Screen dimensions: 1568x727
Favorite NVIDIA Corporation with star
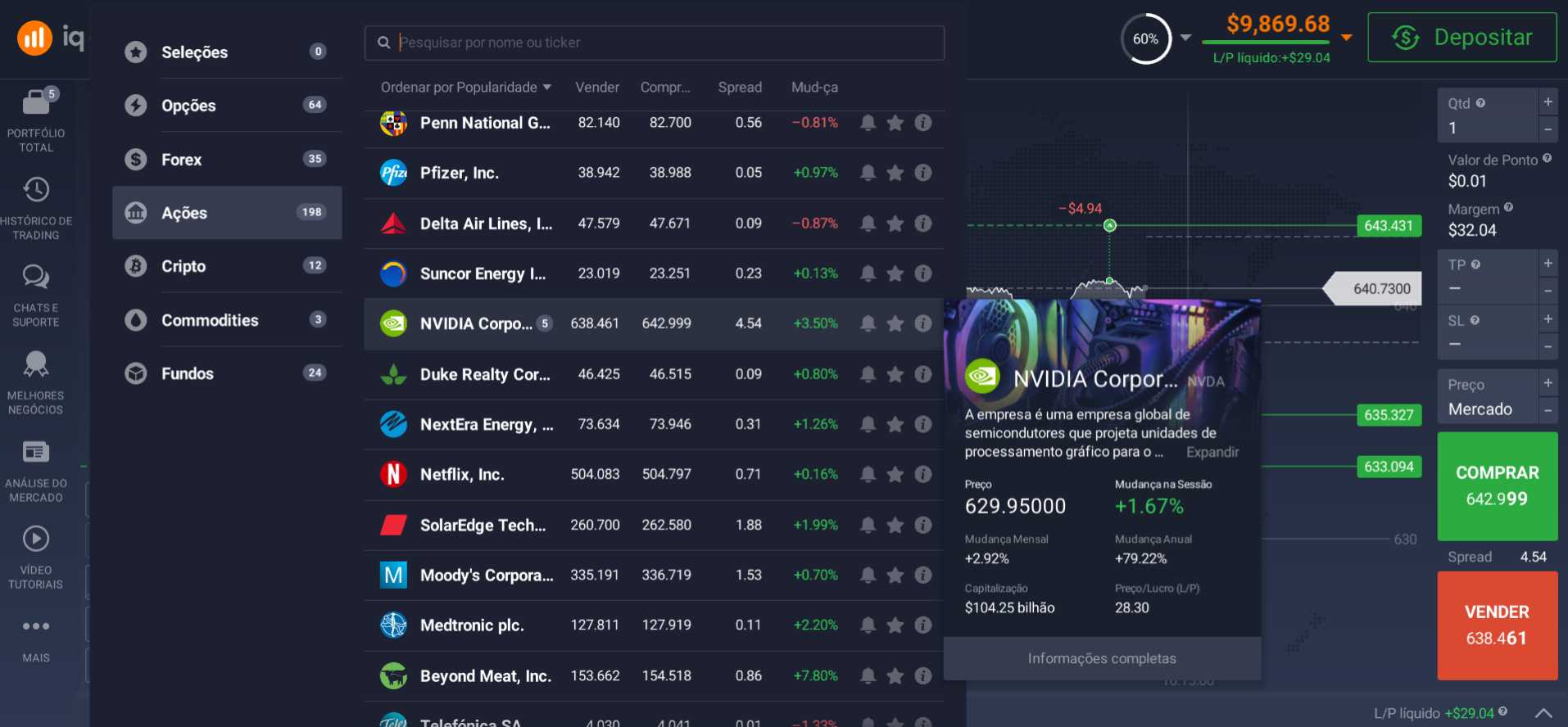click(x=895, y=323)
